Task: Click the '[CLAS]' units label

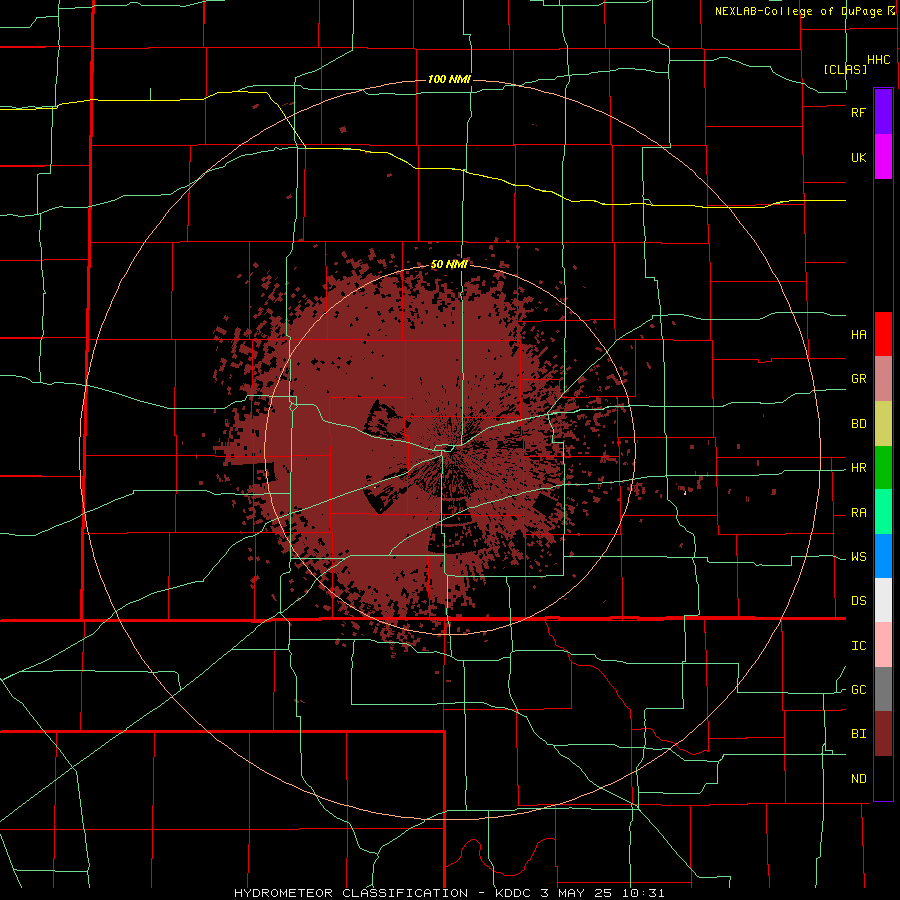Action: pyautogui.click(x=845, y=69)
